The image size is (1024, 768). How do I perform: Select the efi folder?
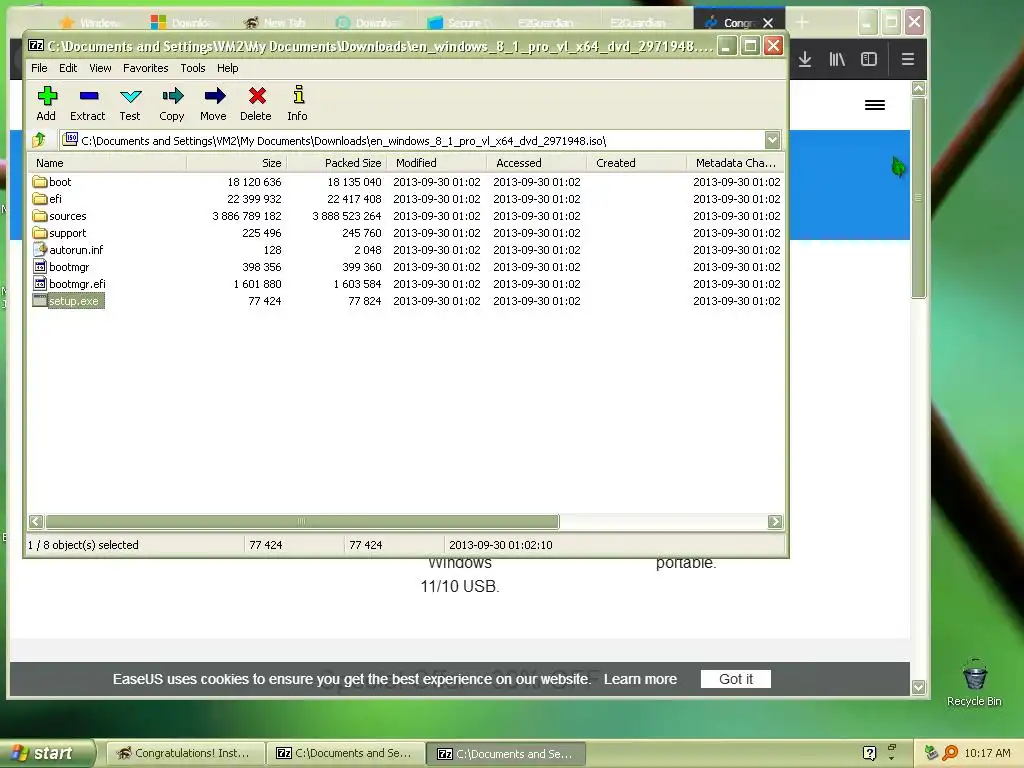click(x=47, y=199)
